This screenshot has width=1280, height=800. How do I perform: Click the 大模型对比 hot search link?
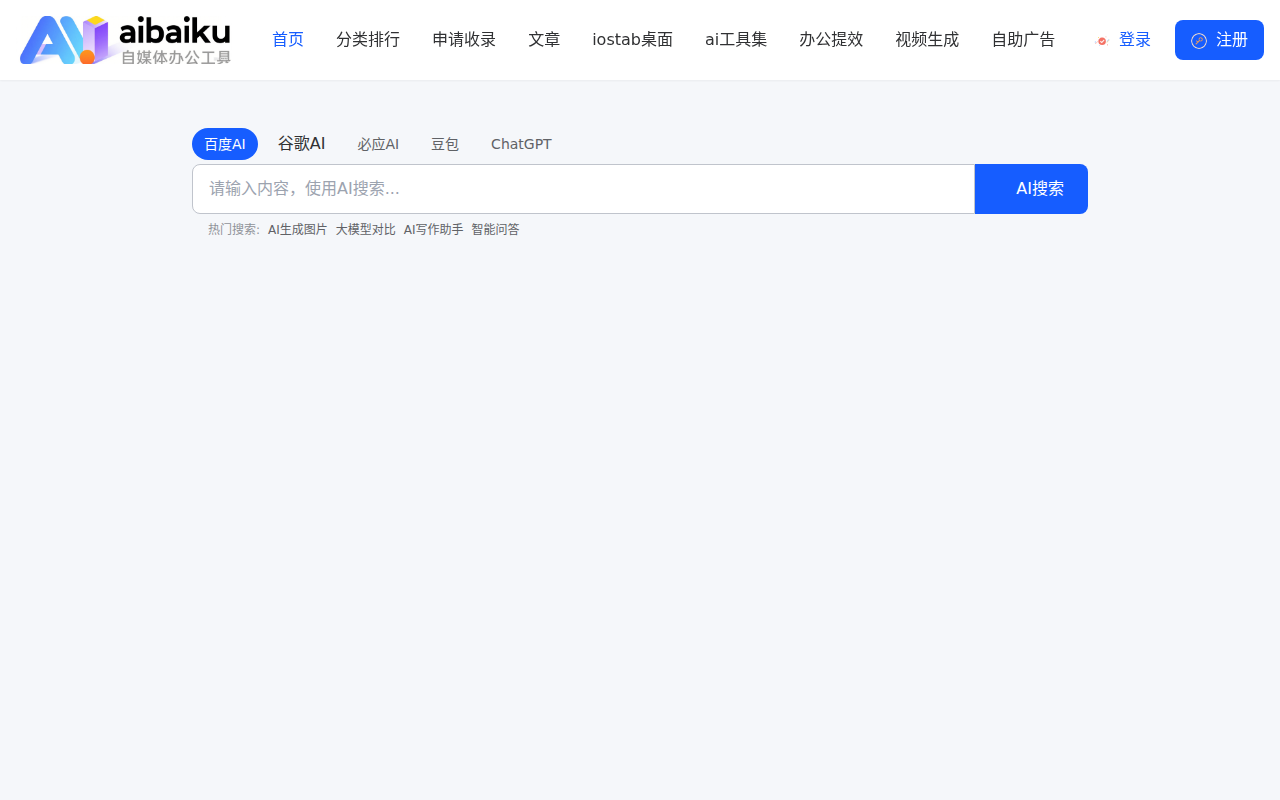(365, 229)
